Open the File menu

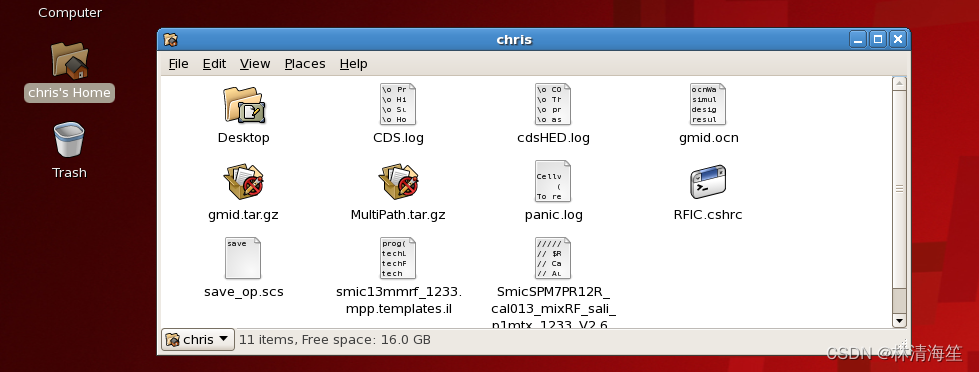(179, 64)
